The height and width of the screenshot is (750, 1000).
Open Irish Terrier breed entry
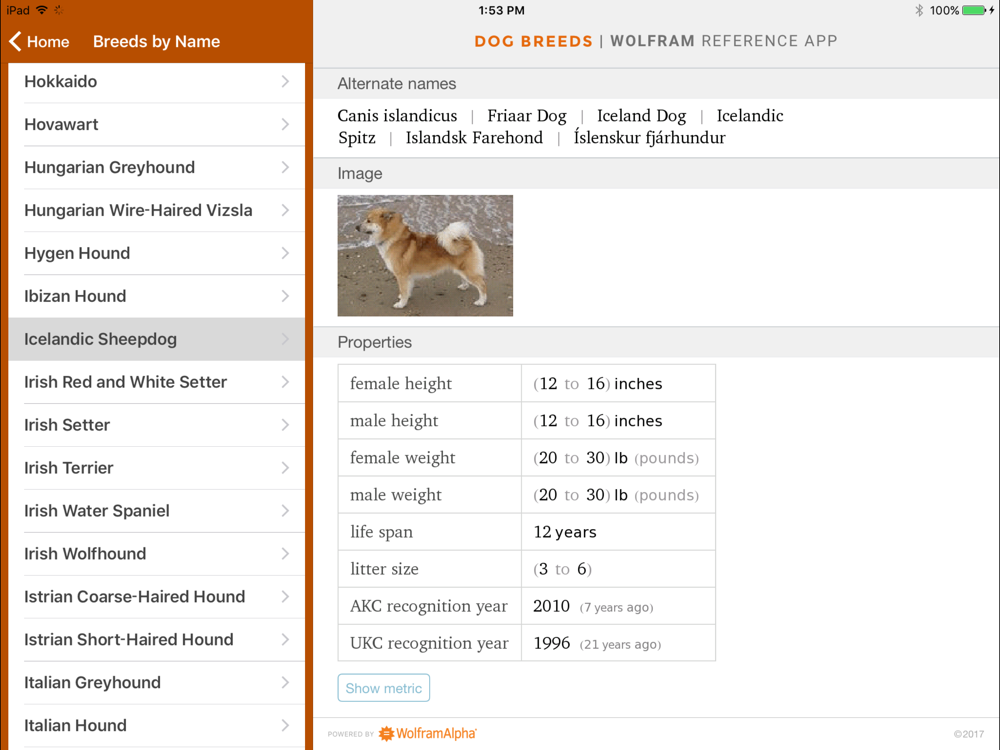(x=157, y=467)
